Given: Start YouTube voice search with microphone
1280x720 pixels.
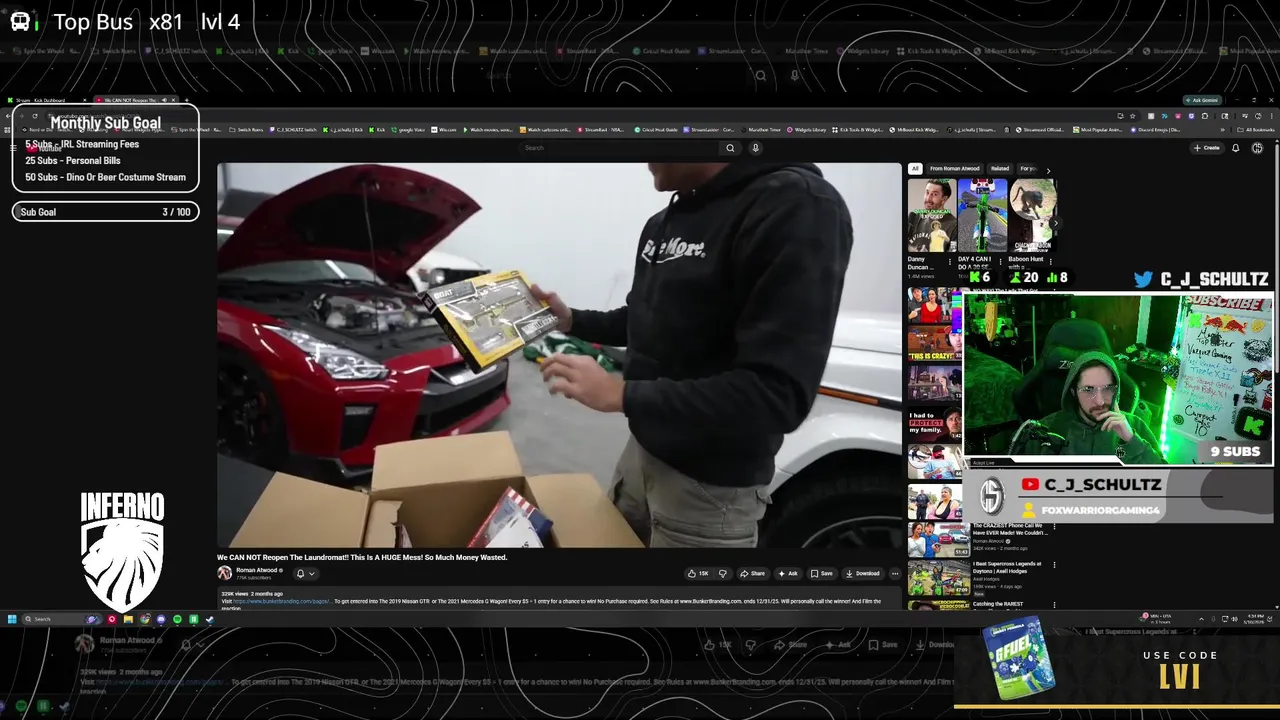Looking at the screenshot, I should coord(755,148).
